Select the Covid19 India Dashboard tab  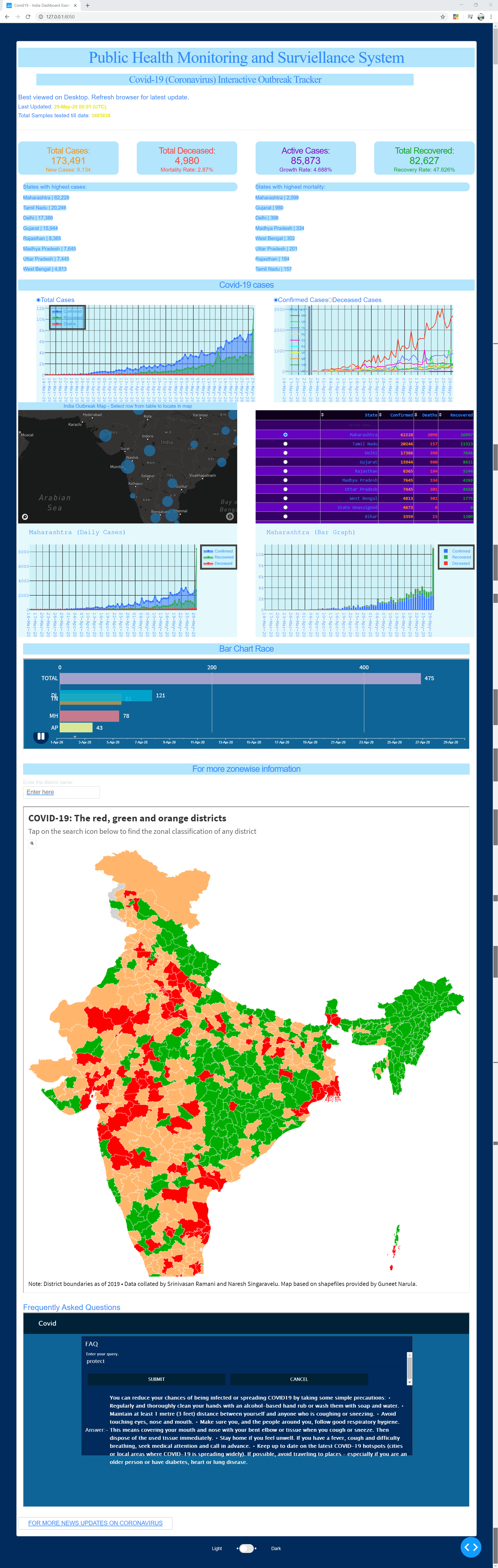[42, 5]
